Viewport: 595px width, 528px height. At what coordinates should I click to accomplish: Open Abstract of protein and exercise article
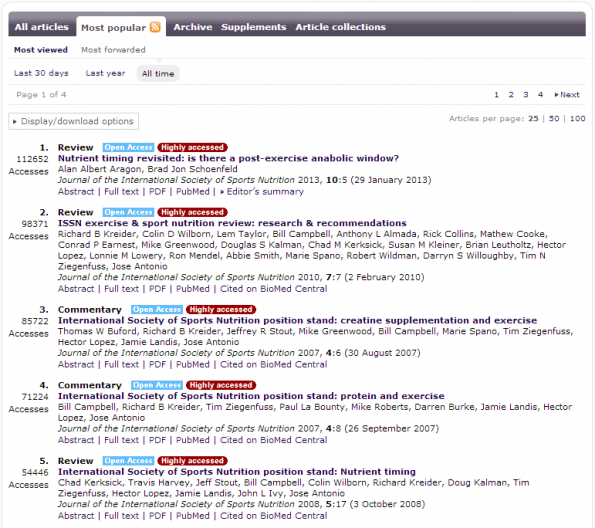[x=76, y=440]
